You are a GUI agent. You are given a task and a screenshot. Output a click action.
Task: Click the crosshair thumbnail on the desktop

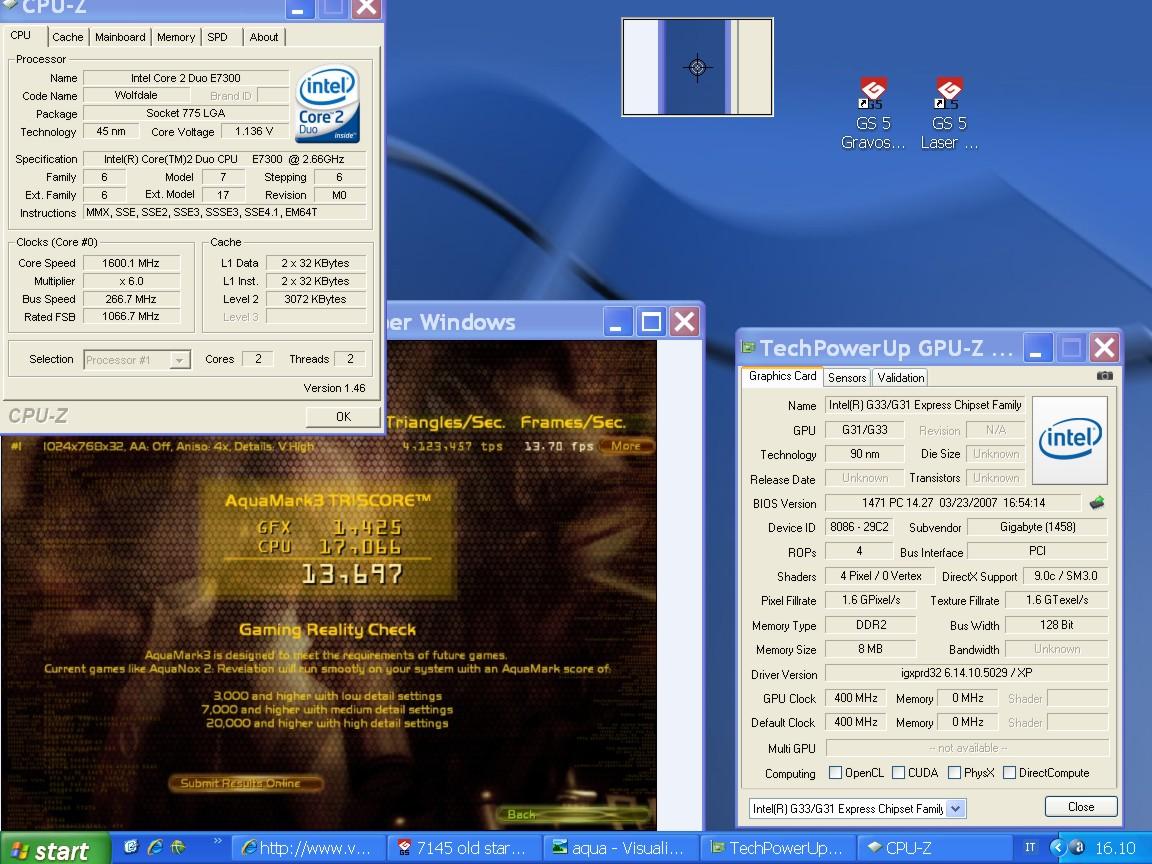point(697,67)
